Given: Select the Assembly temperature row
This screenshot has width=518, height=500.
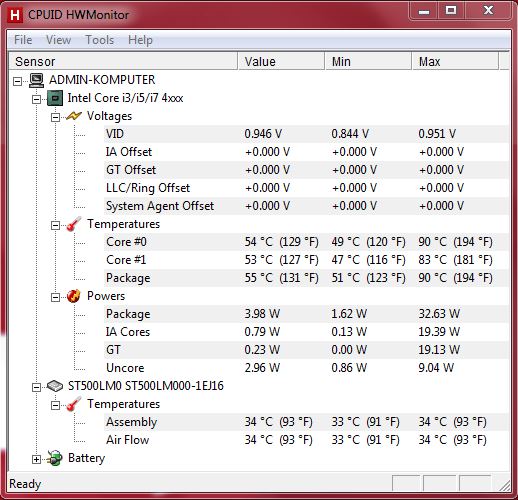Looking at the screenshot, I should coord(307,422).
